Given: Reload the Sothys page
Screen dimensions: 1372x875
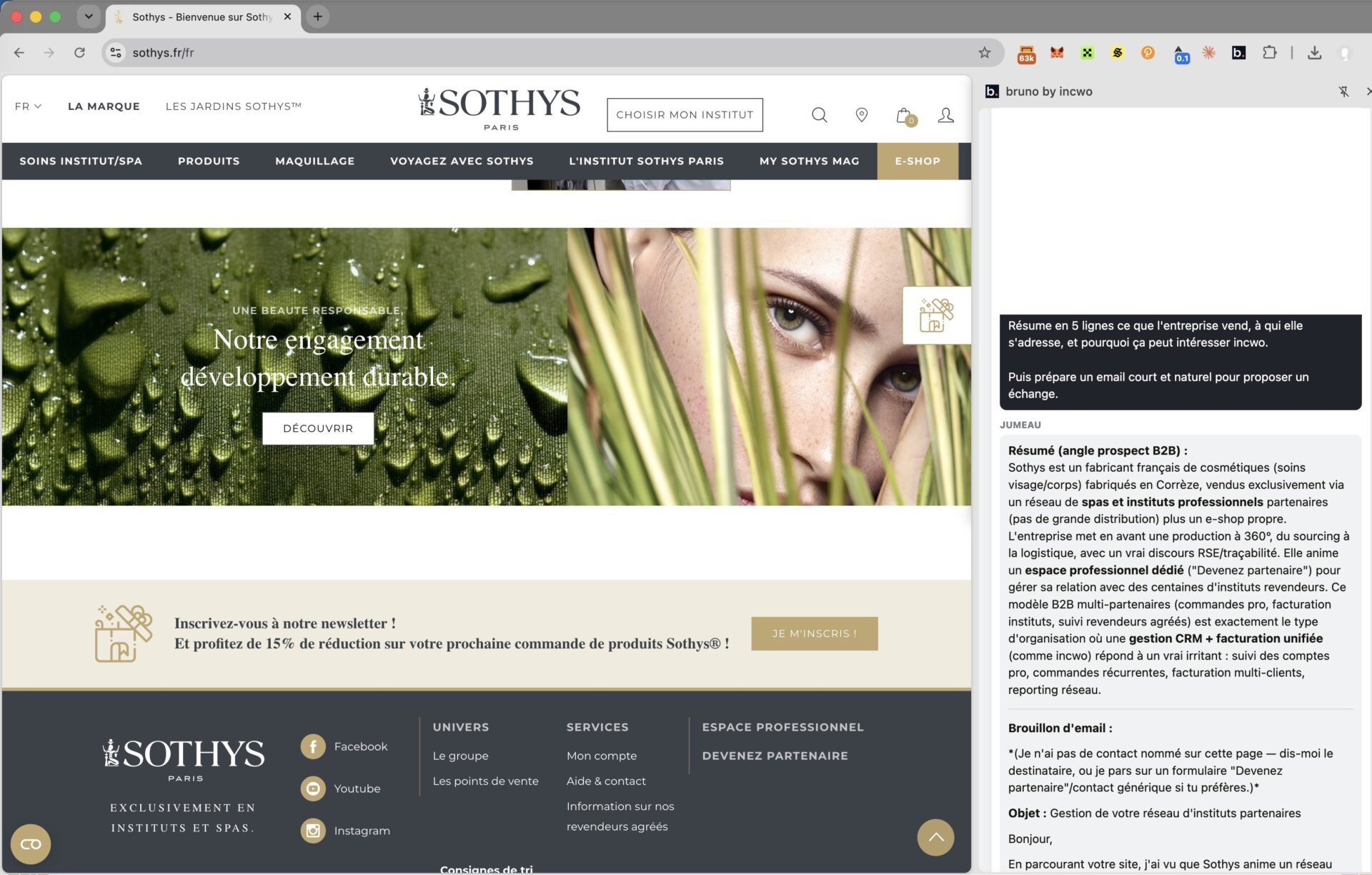Looking at the screenshot, I should point(79,52).
